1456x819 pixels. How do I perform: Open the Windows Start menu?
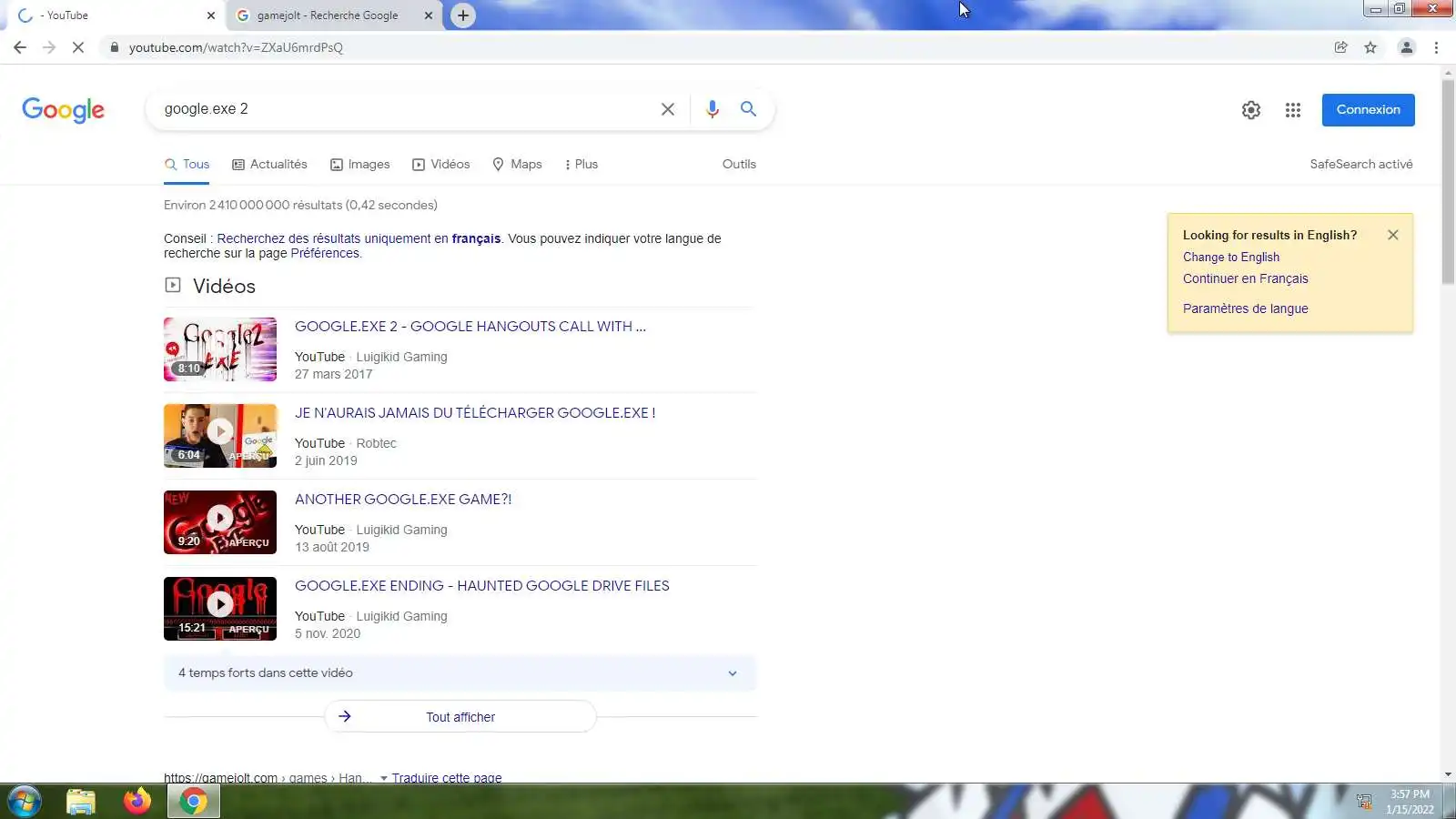[25, 802]
